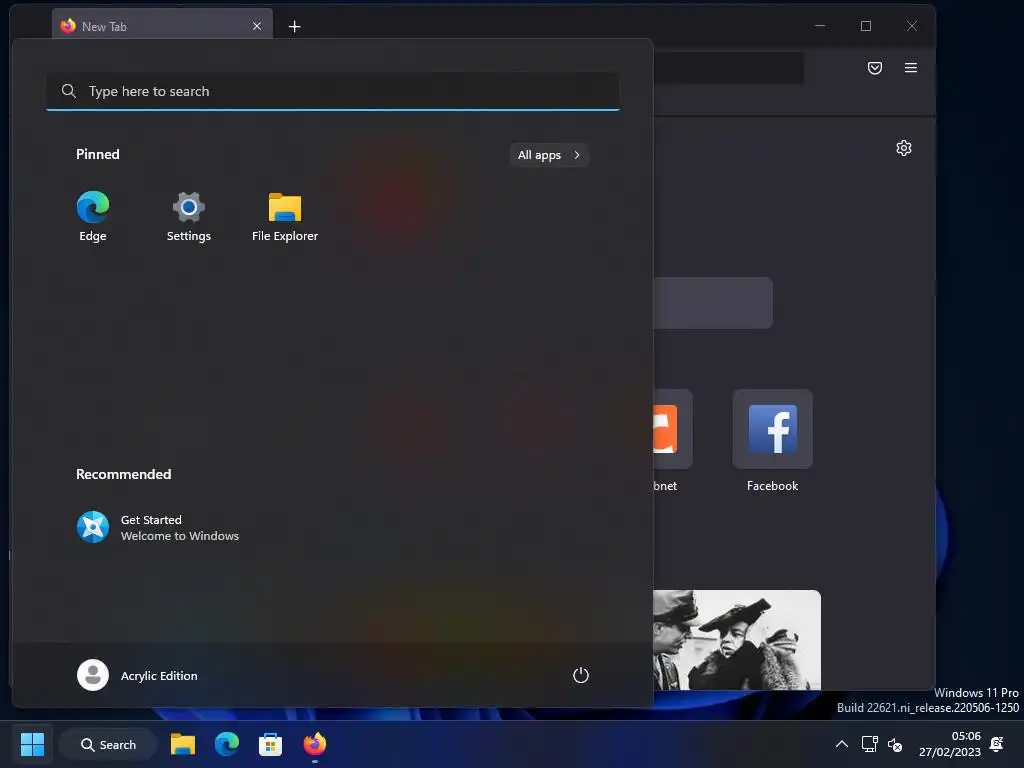Minimize the Firefox window
The height and width of the screenshot is (768, 1024).
(x=820, y=26)
